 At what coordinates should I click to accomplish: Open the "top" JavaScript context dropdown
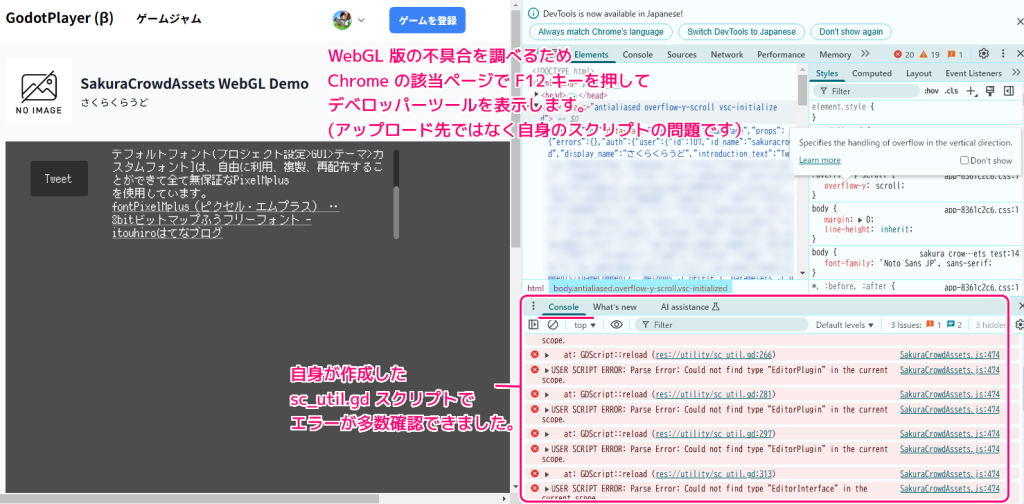(584, 325)
